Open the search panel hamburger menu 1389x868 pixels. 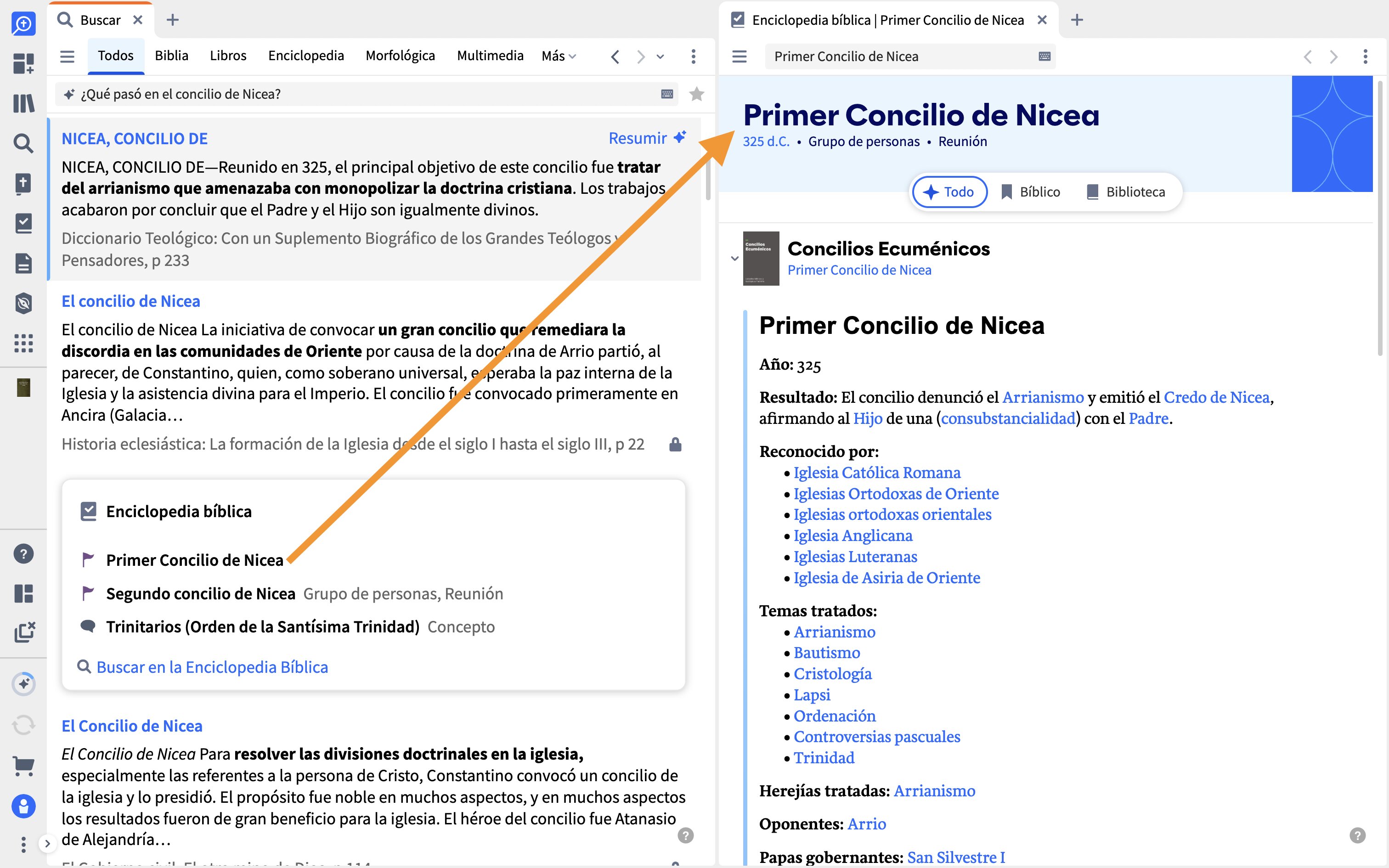67,56
